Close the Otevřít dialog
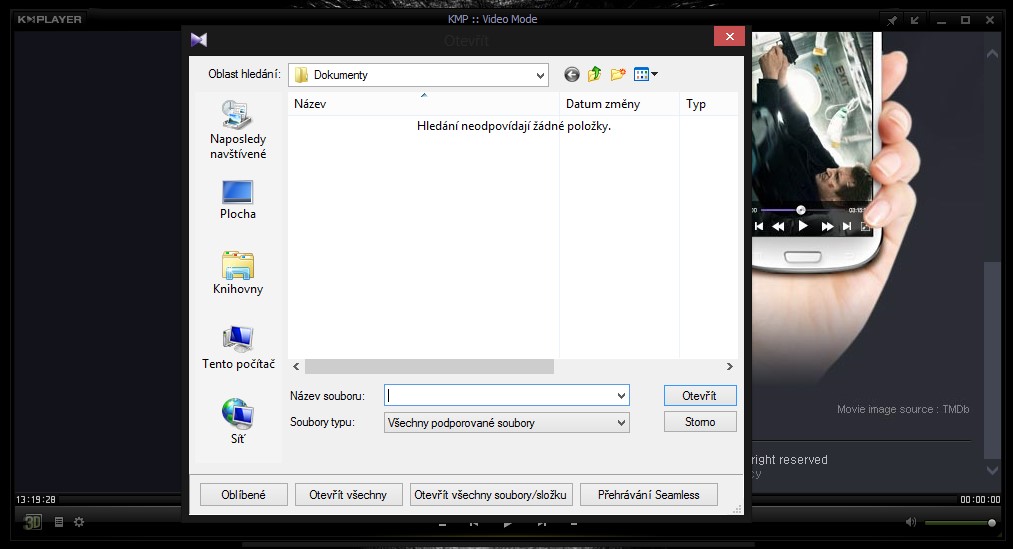This screenshot has width=1013, height=549. click(729, 37)
